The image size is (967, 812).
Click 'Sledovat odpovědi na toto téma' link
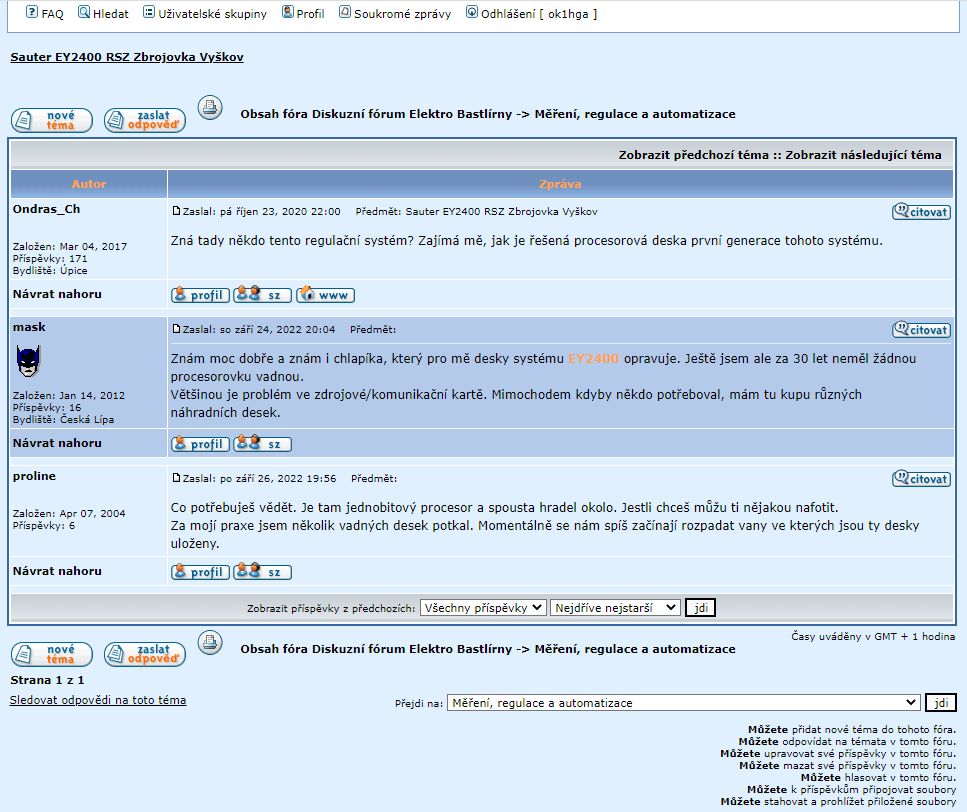tap(98, 700)
